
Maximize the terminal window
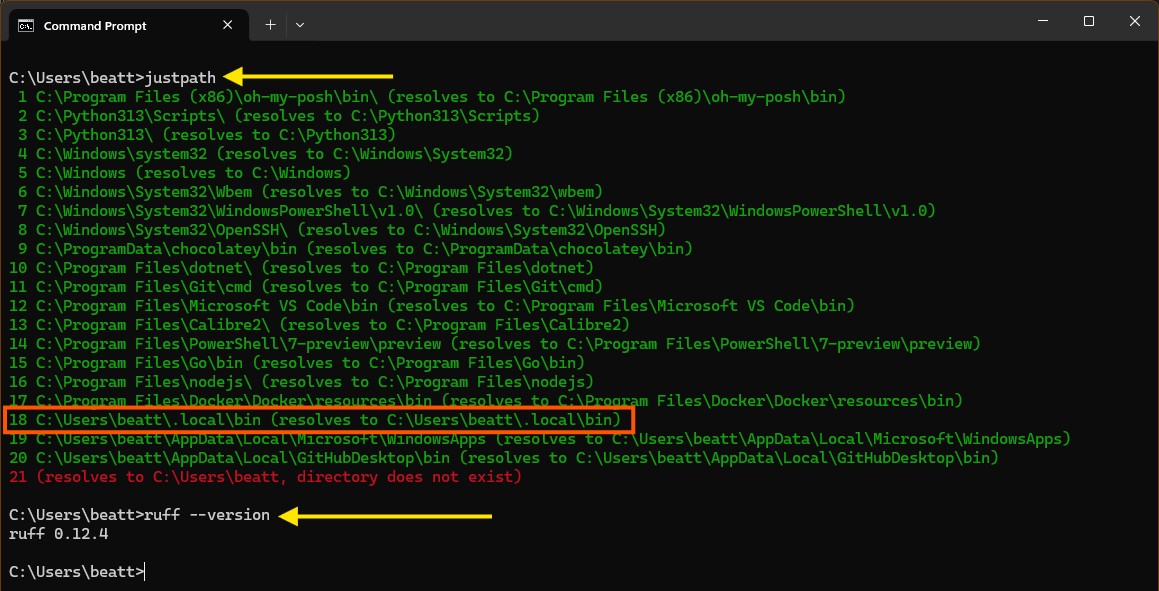point(1089,21)
